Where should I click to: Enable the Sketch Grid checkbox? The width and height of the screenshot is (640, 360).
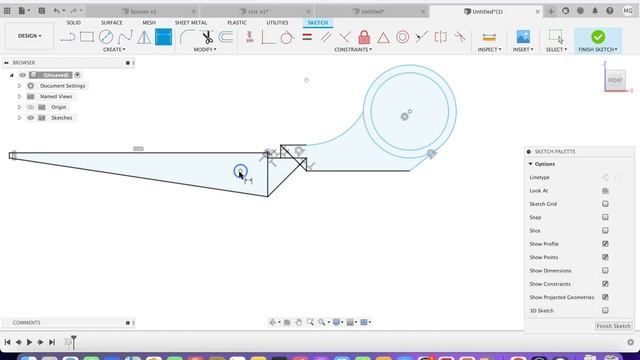[605, 204]
